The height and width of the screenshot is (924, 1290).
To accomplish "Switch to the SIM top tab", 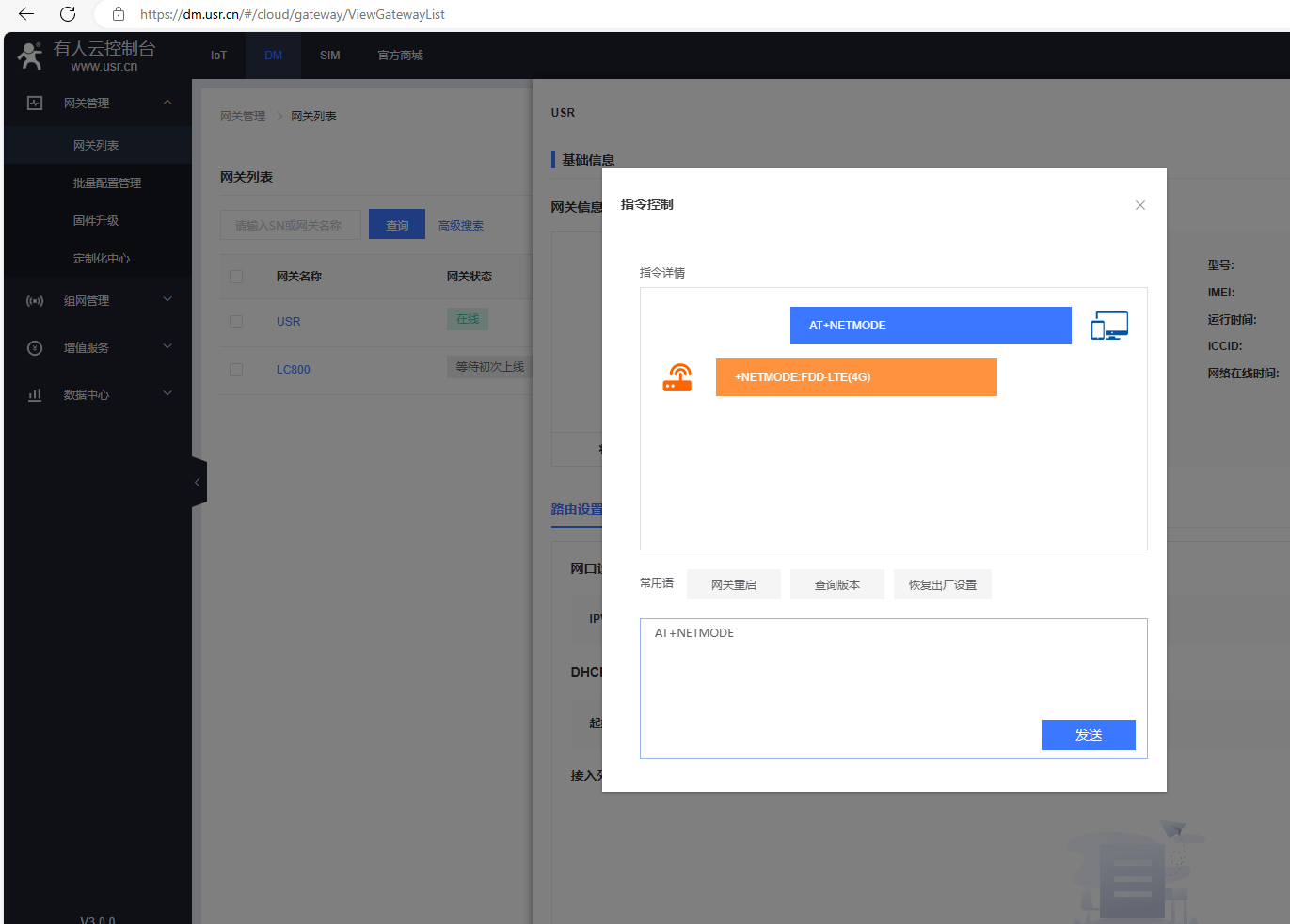I will tap(329, 56).
